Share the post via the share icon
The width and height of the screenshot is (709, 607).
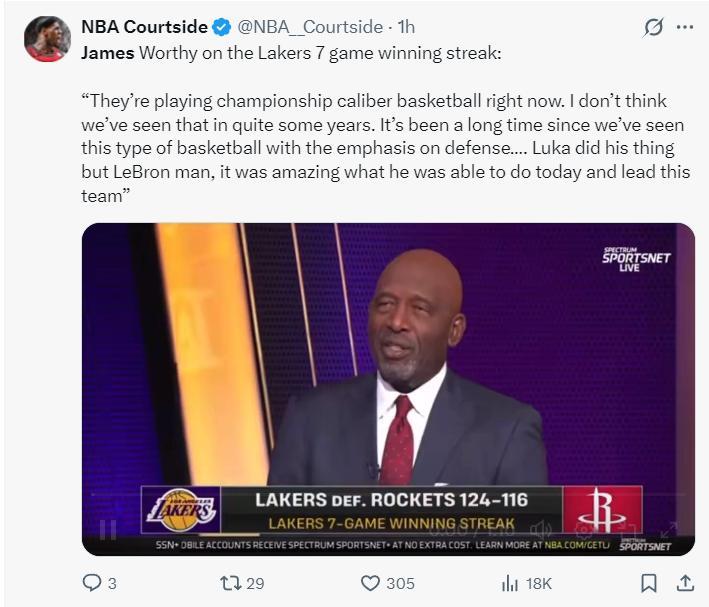685,583
